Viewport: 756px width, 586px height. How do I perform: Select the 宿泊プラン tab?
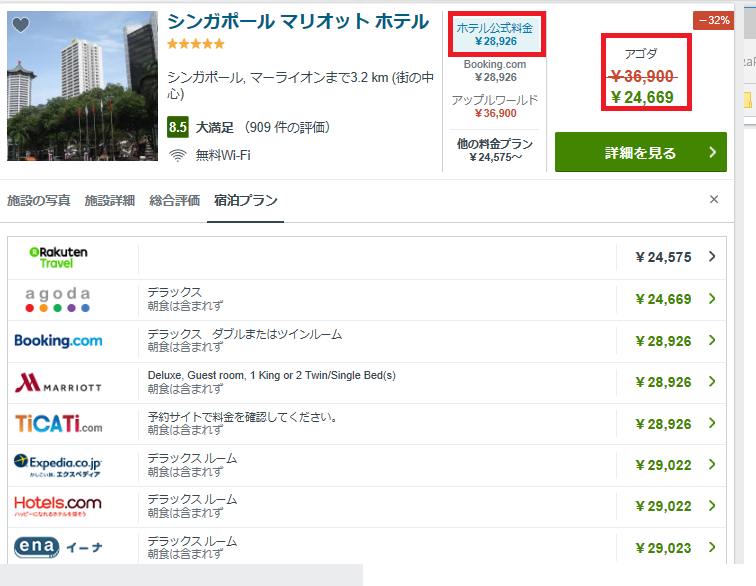tap(245, 200)
